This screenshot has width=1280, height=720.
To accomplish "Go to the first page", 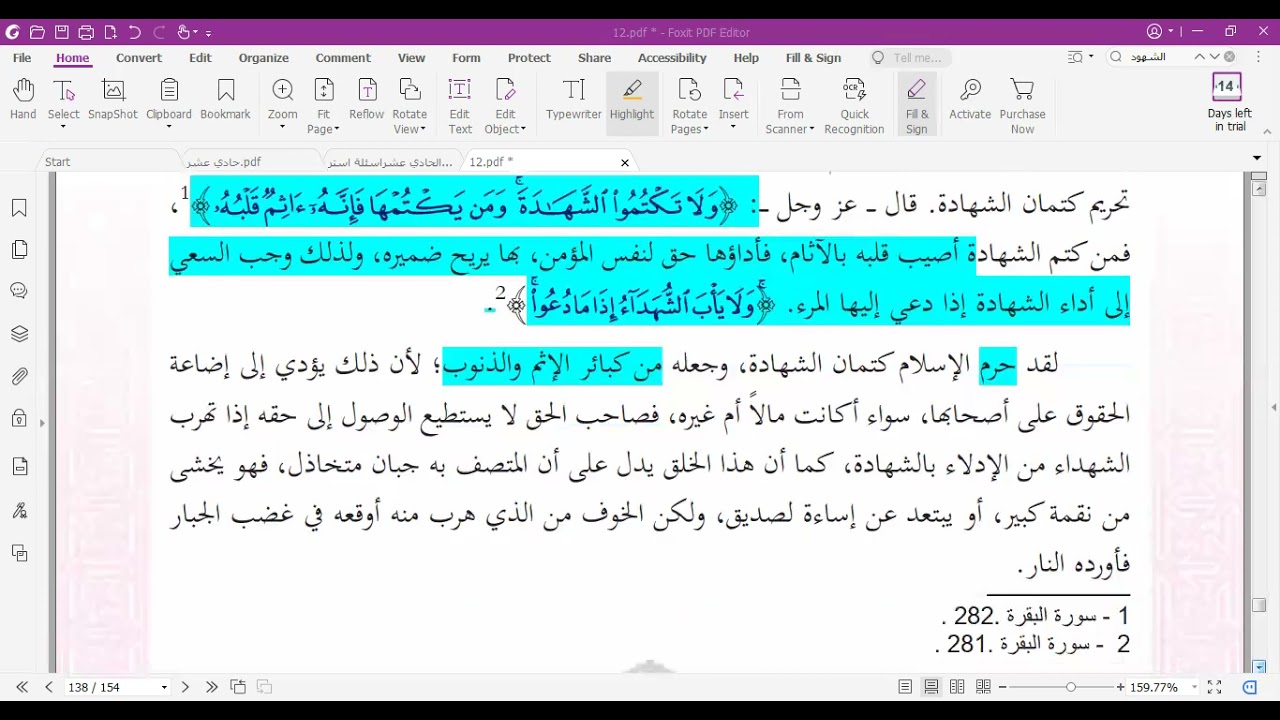I will tap(22, 687).
